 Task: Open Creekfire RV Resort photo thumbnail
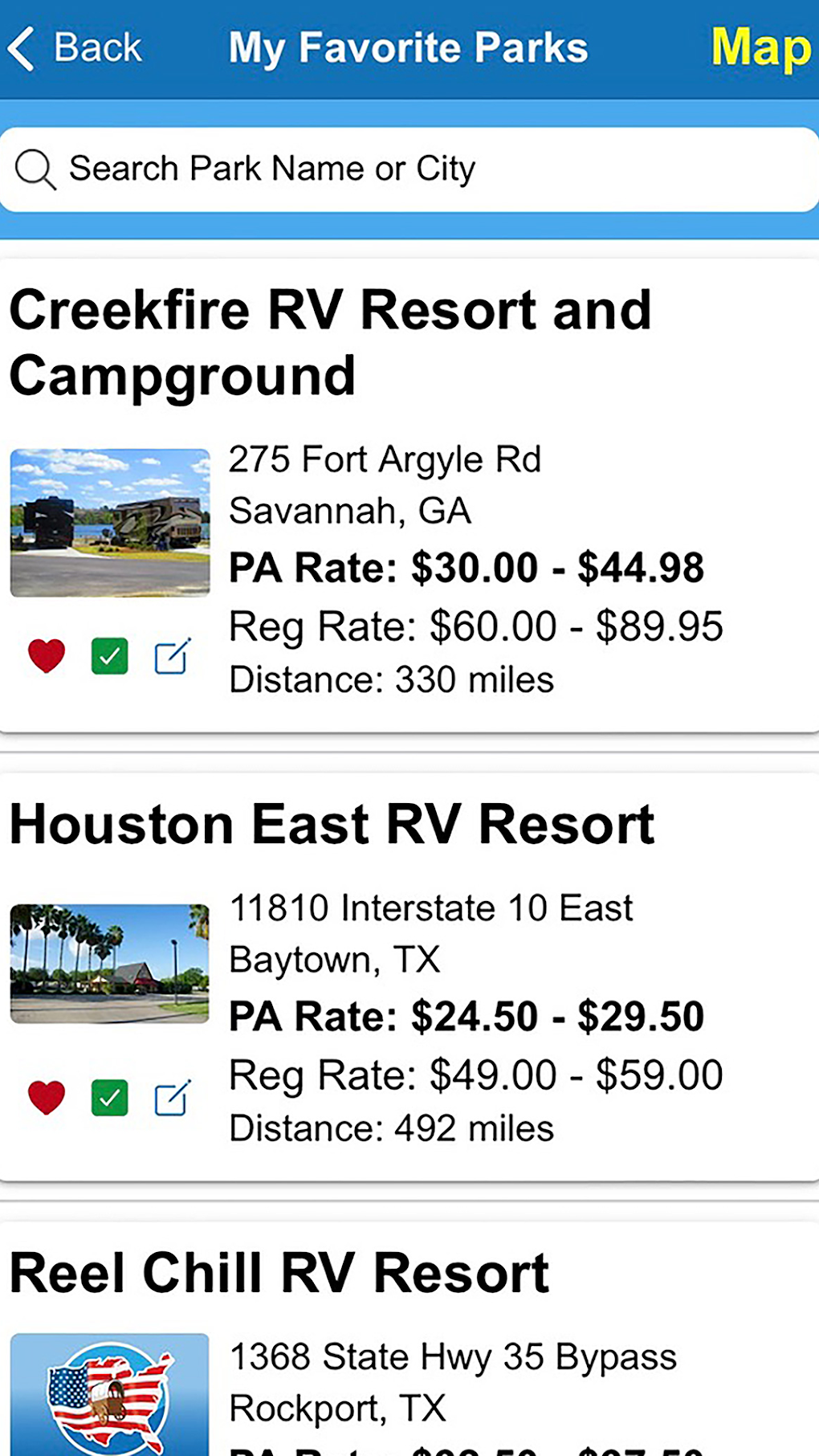110,522
